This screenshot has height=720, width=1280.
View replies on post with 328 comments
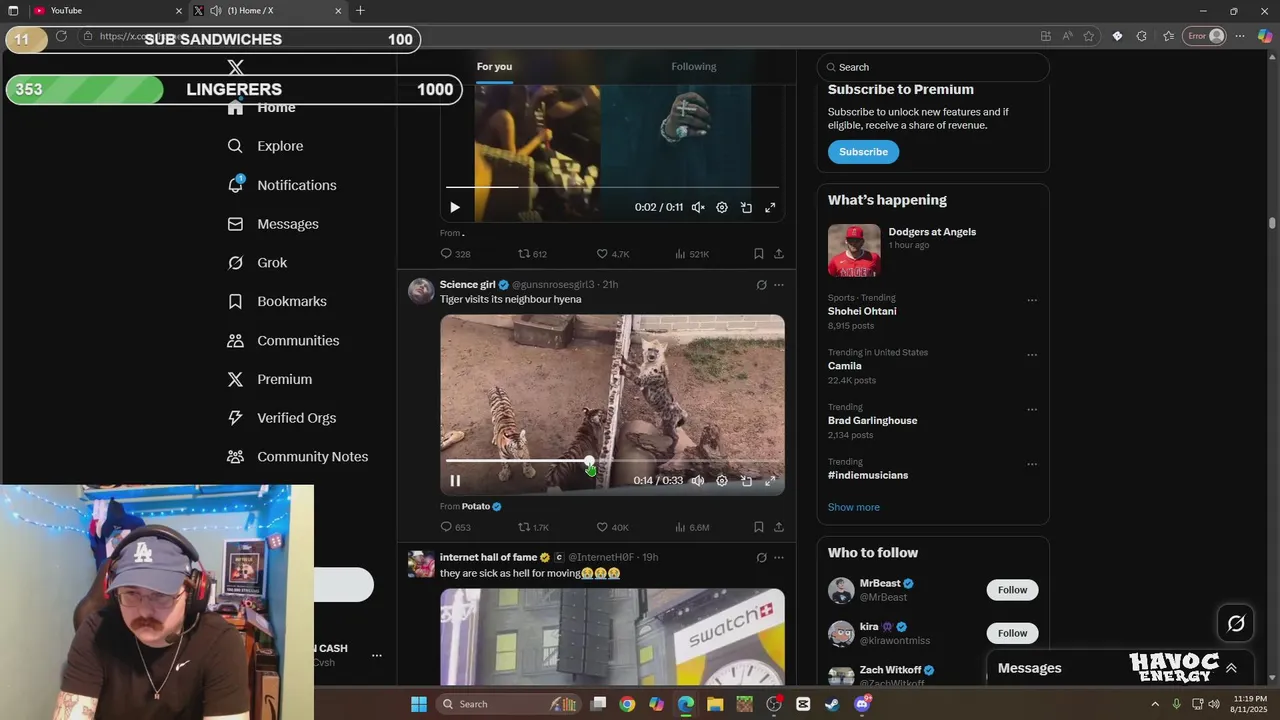pos(455,254)
